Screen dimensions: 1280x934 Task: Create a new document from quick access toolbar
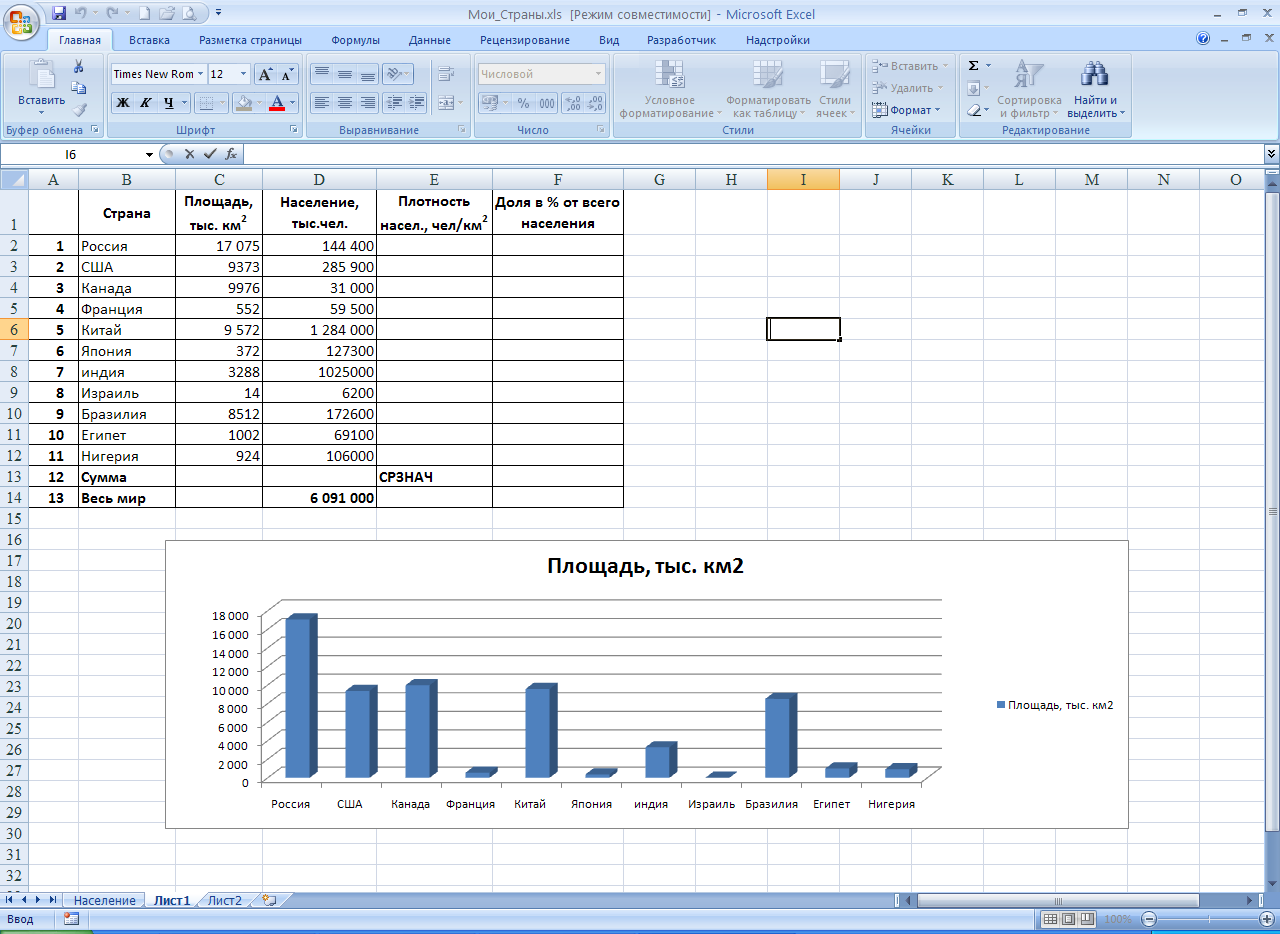coord(146,13)
